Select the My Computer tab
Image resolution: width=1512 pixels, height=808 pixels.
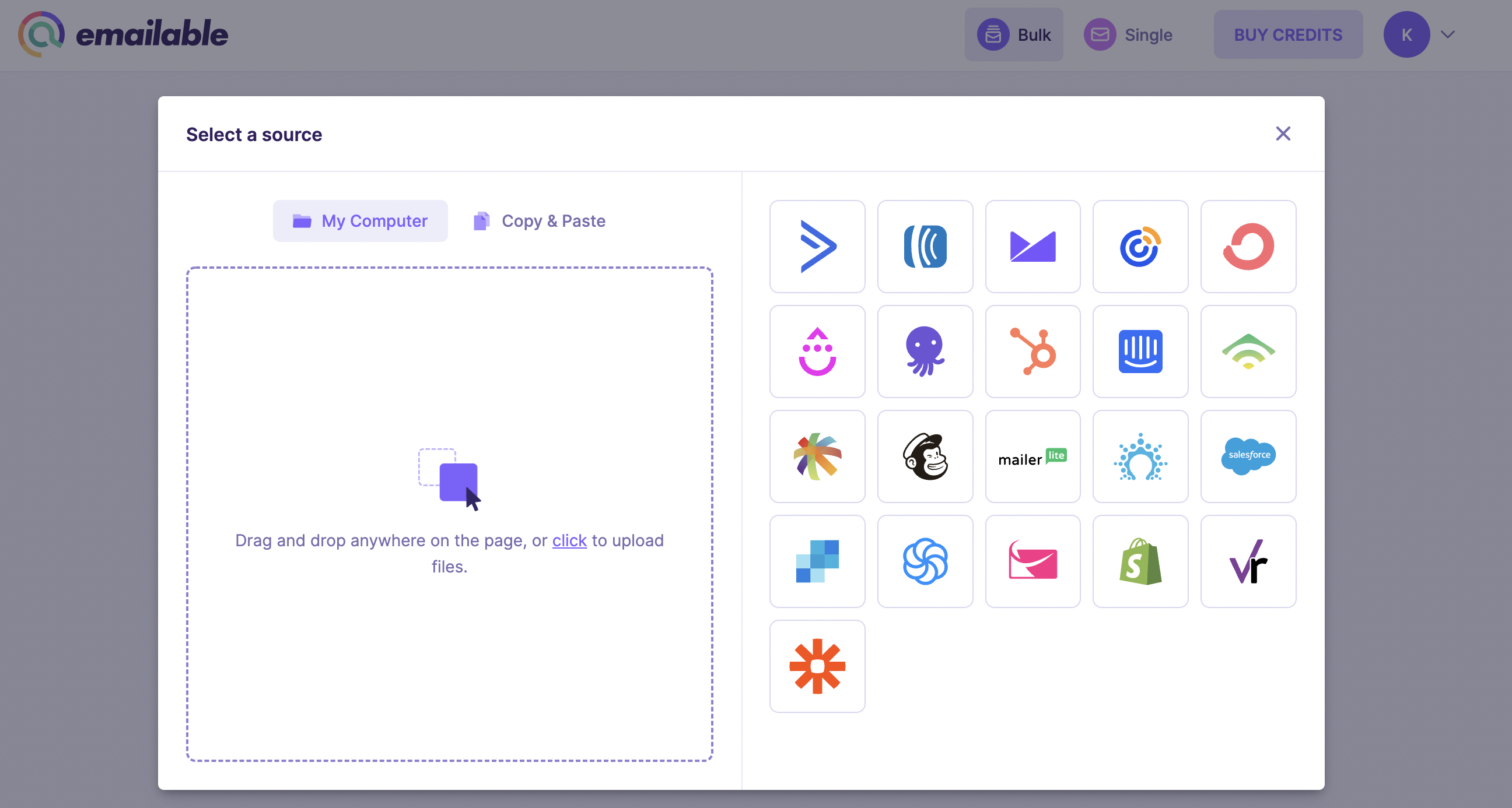click(x=360, y=221)
